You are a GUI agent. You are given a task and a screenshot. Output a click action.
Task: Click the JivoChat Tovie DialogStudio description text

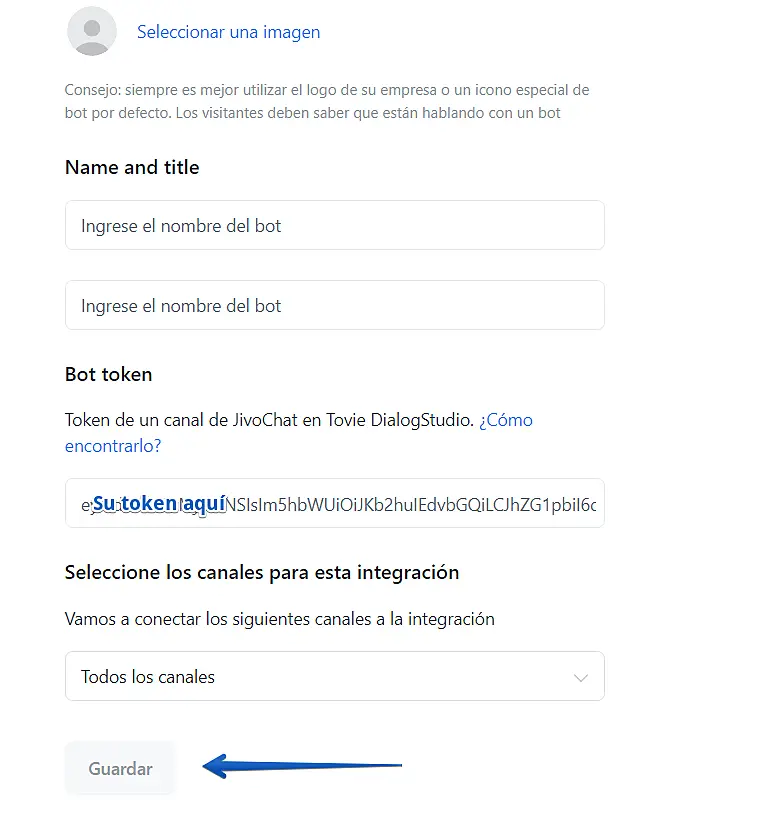pyautogui.click(x=268, y=420)
